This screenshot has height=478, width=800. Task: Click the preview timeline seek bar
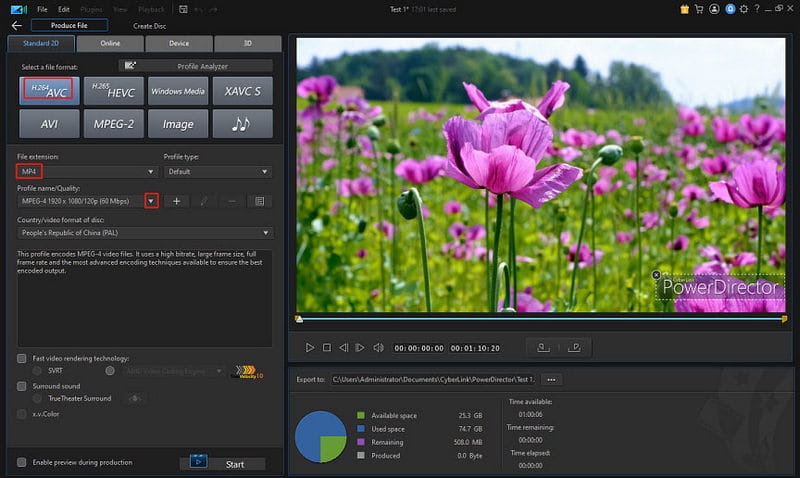[x=540, y=319]
